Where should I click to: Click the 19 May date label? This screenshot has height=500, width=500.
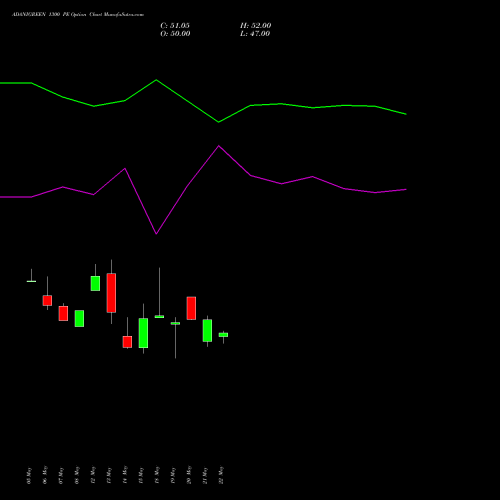point(173,476)
